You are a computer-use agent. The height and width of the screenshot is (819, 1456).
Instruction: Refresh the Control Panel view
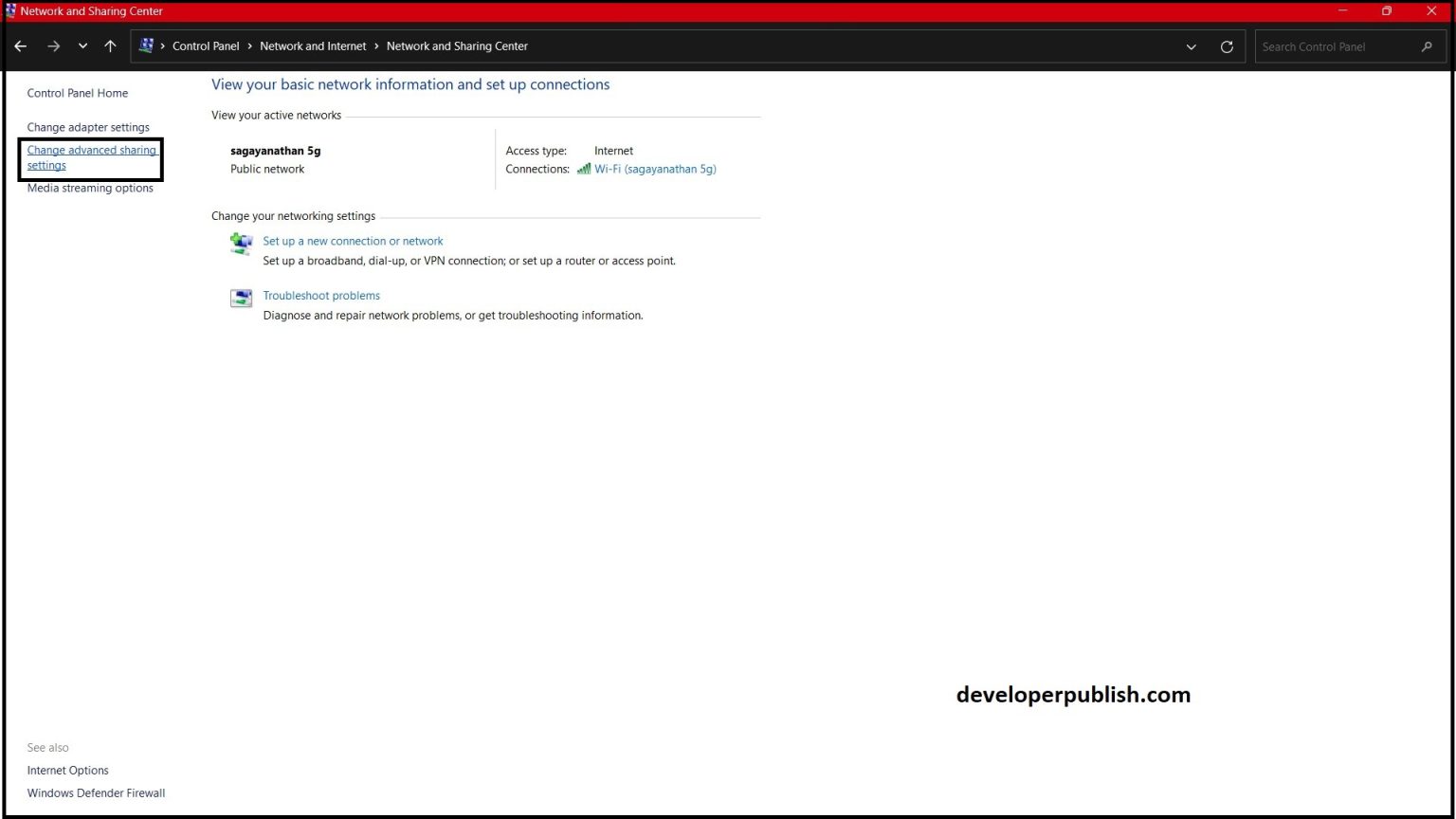[x=1227, y=45]
